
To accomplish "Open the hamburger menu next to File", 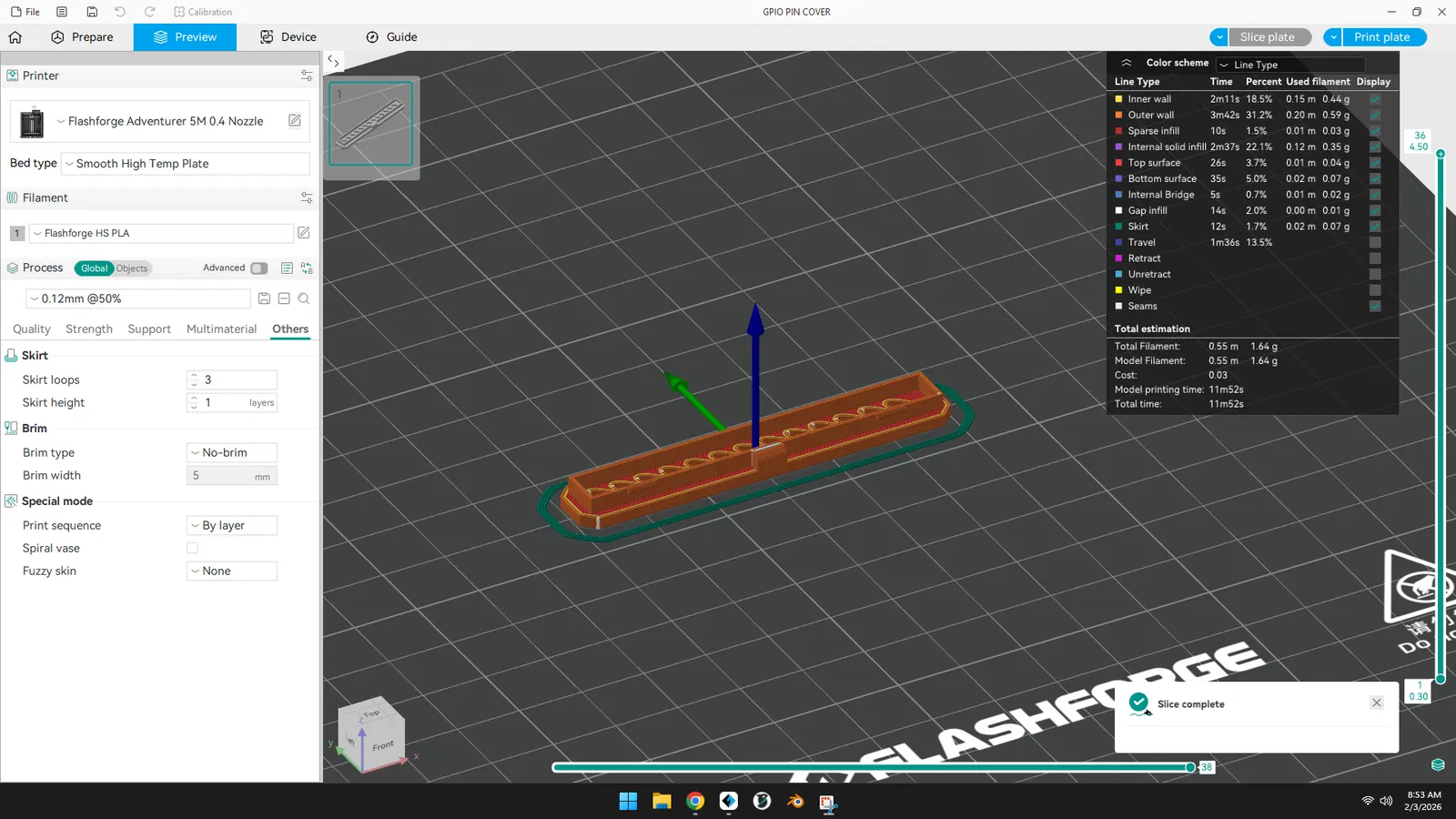I will click(x=62, y=12).
